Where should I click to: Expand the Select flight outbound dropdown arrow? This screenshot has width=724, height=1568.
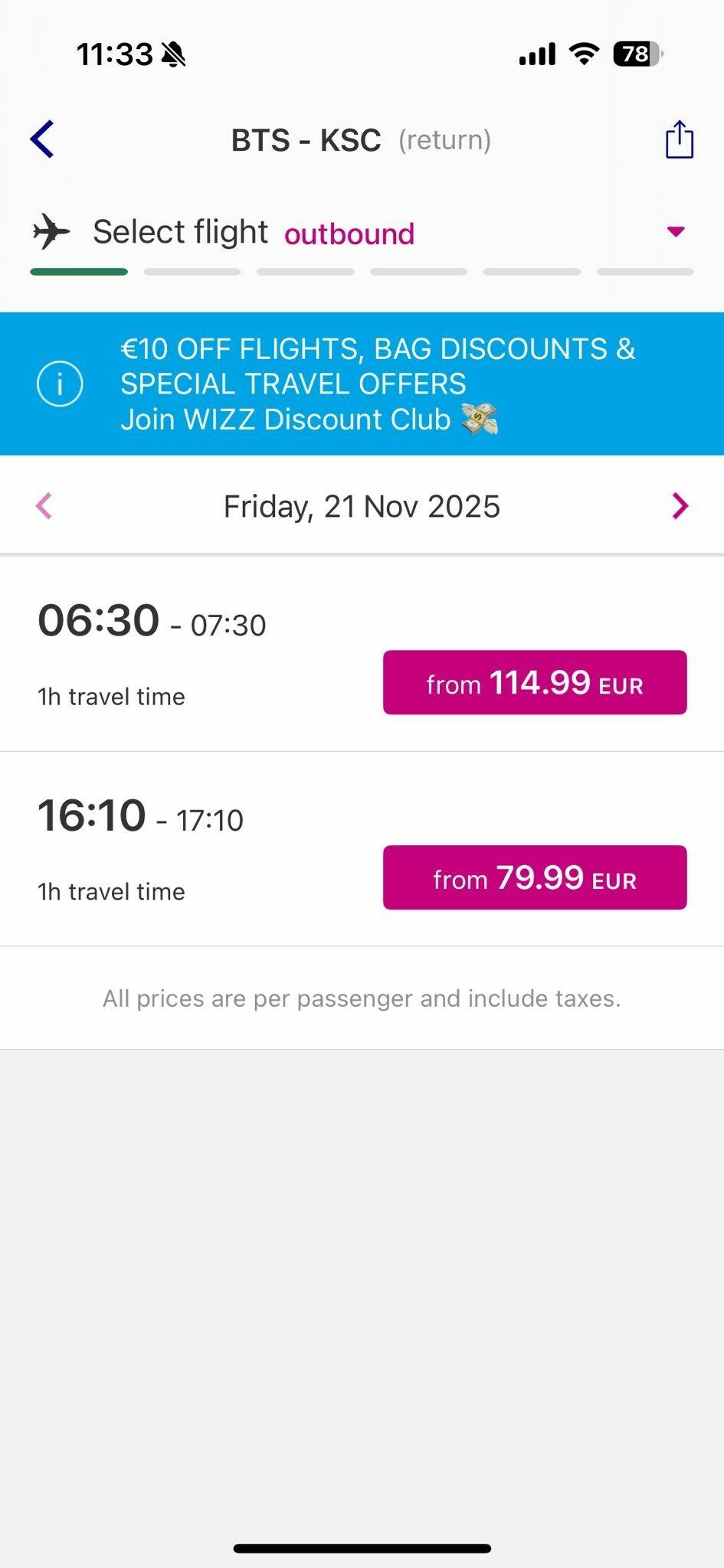675,231
